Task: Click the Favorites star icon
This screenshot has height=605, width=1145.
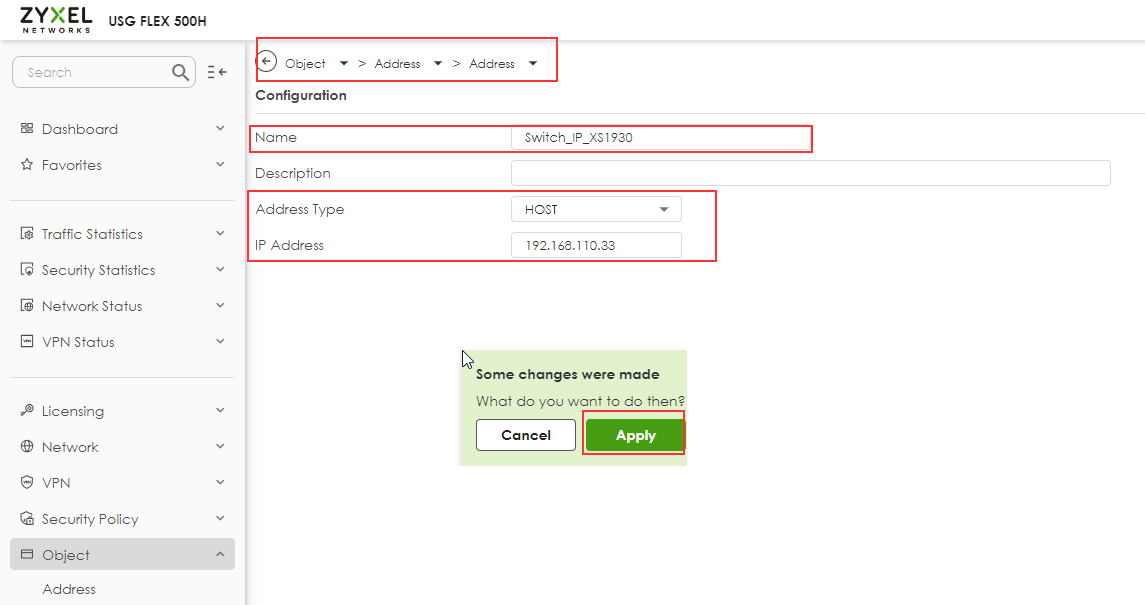Action: pos(27,165)
